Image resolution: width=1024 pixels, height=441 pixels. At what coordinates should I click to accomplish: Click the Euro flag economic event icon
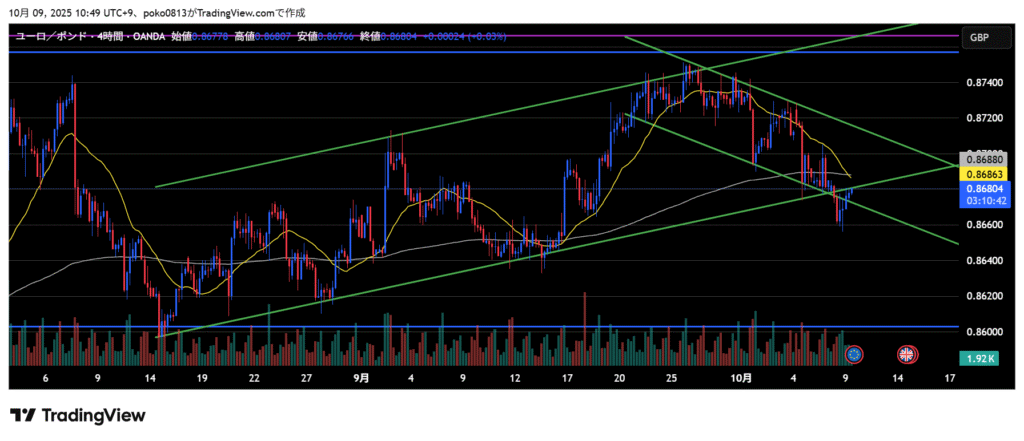click(853, 354)
